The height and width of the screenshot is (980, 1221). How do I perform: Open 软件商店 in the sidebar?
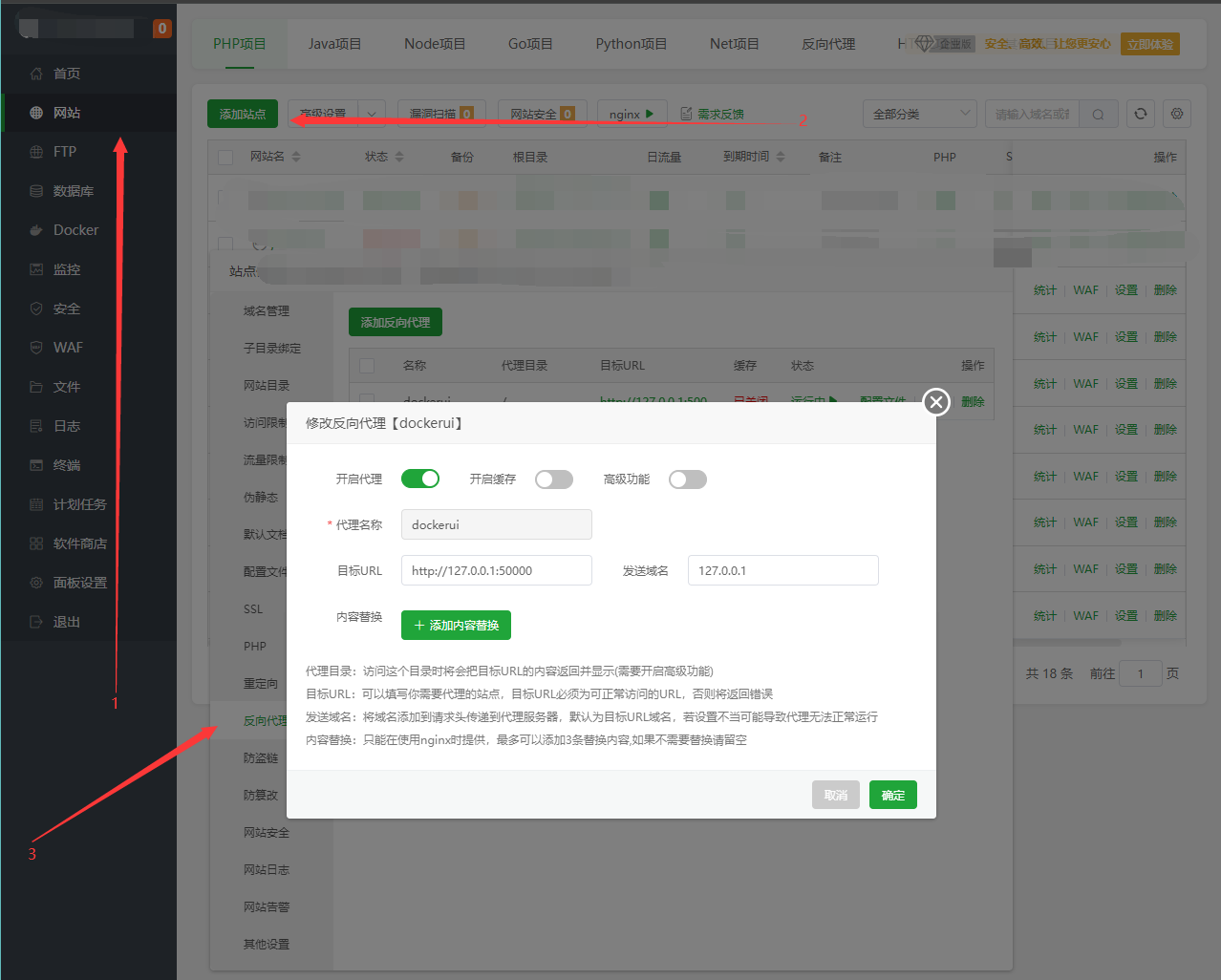point(79,543)
